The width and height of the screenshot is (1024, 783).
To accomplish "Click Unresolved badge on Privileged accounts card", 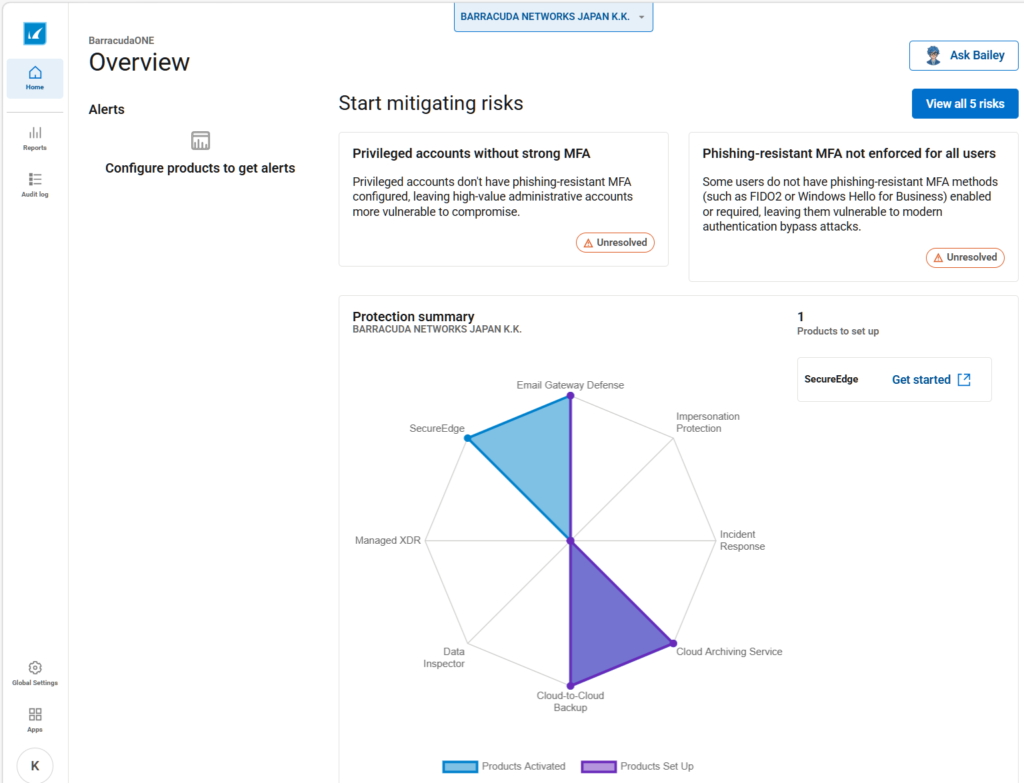I will (x=615, y=242).
